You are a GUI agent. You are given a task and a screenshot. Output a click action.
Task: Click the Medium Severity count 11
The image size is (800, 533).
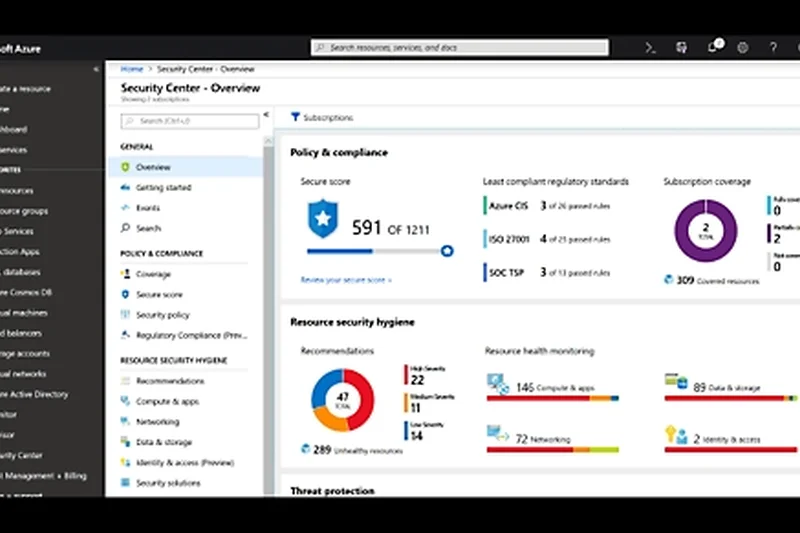coord(415,408)
